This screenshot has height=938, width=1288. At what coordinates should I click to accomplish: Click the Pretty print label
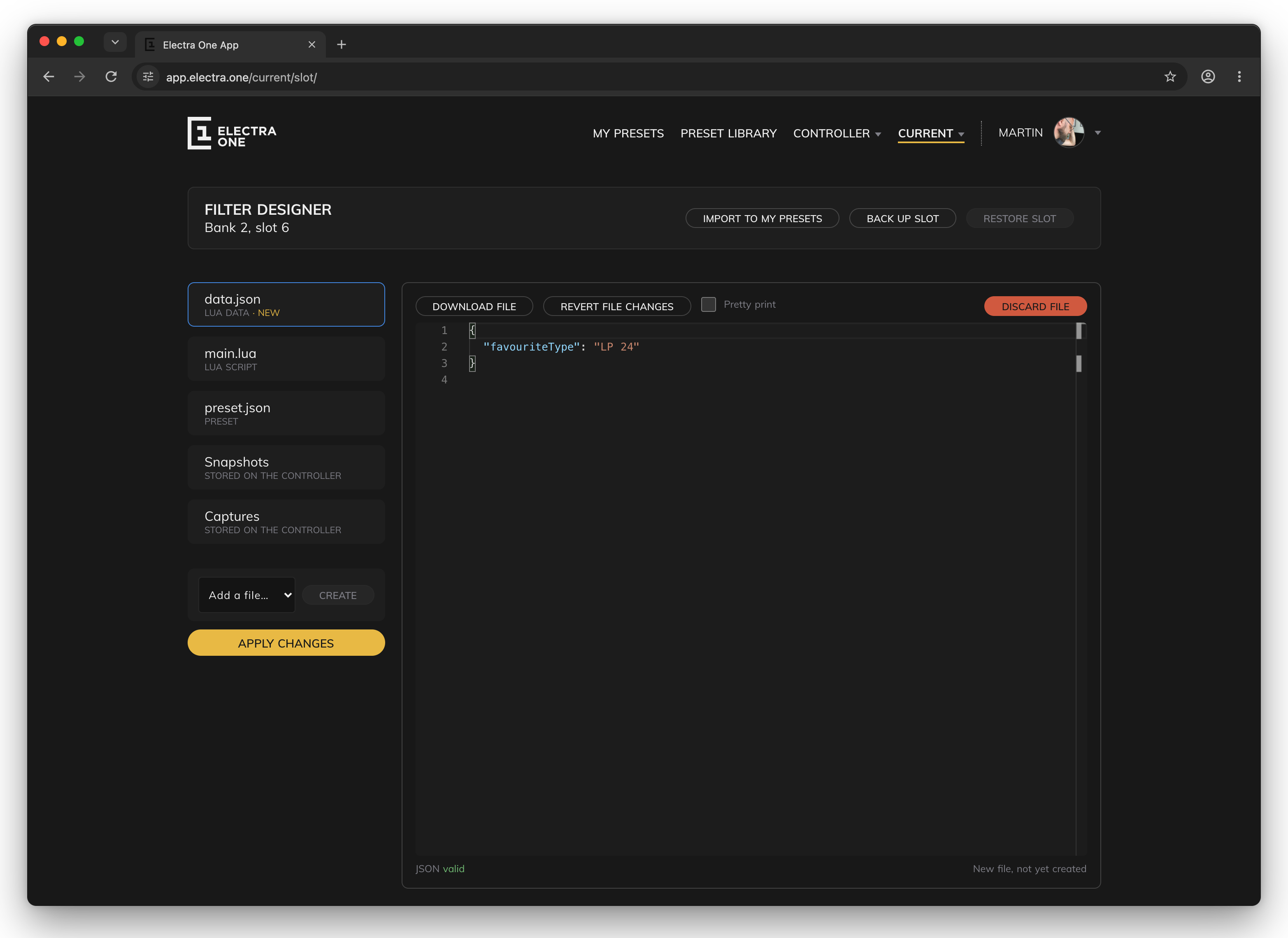coord(749,304)
